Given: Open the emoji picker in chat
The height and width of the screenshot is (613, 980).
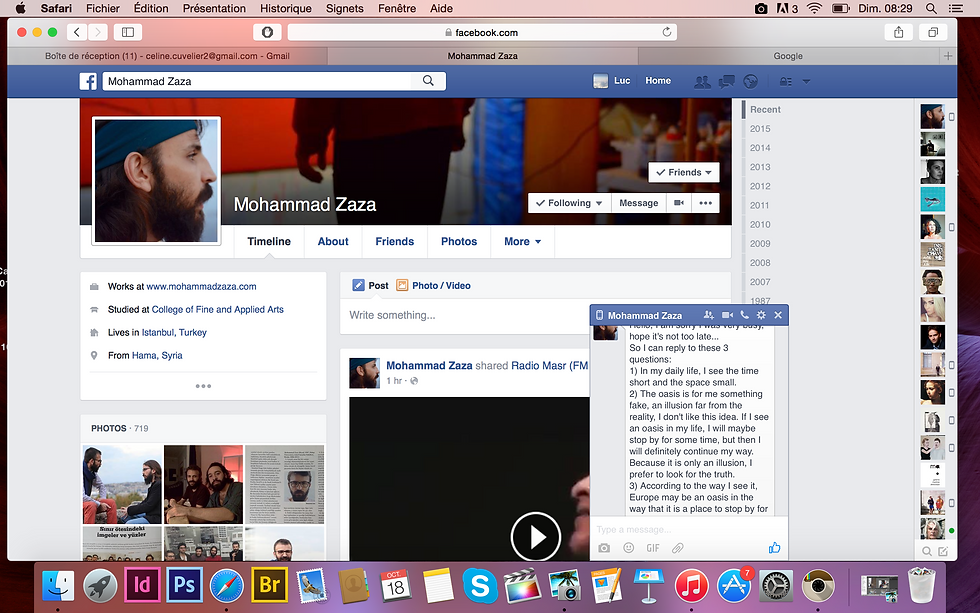Looking at the screenshot, I should 629,548.
